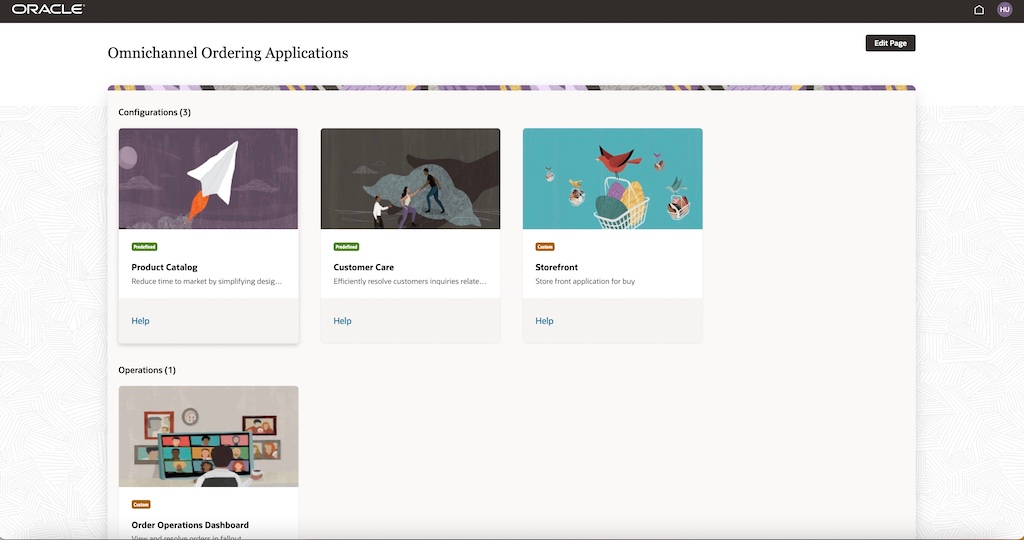Select the Storefront title
This screenshot has width=1024, height=540.
556,267
